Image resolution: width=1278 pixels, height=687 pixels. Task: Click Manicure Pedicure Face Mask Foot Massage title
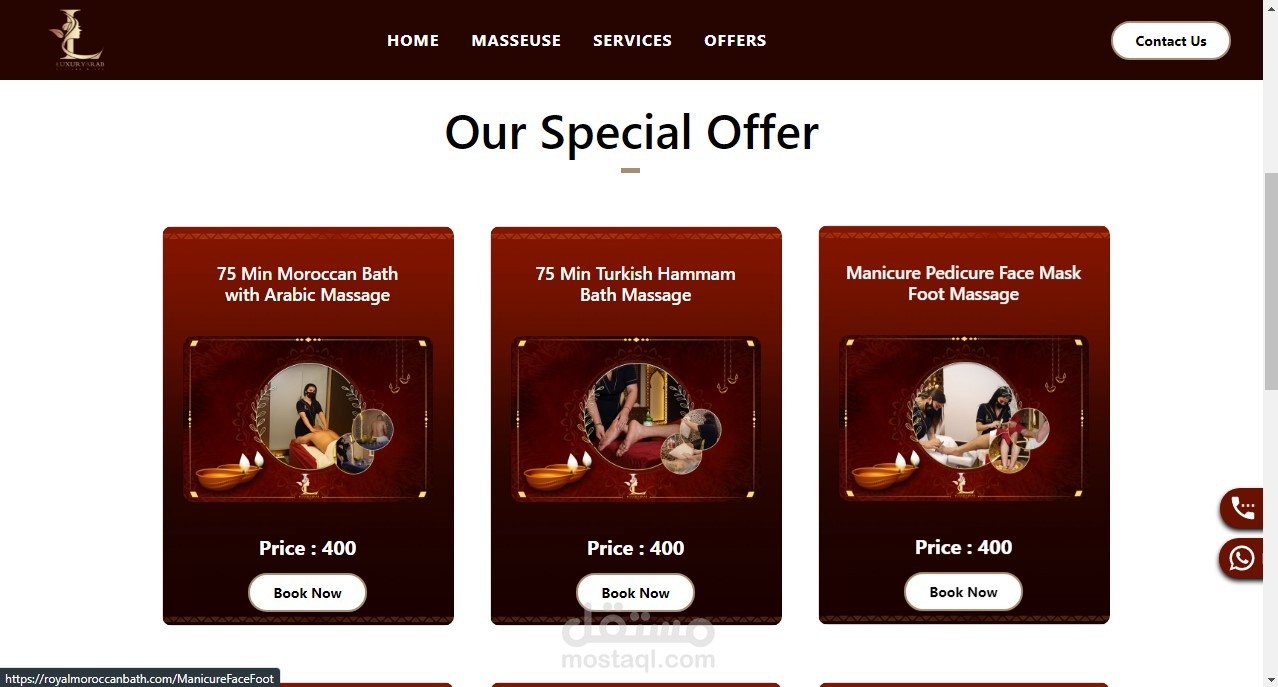point(963,283)
